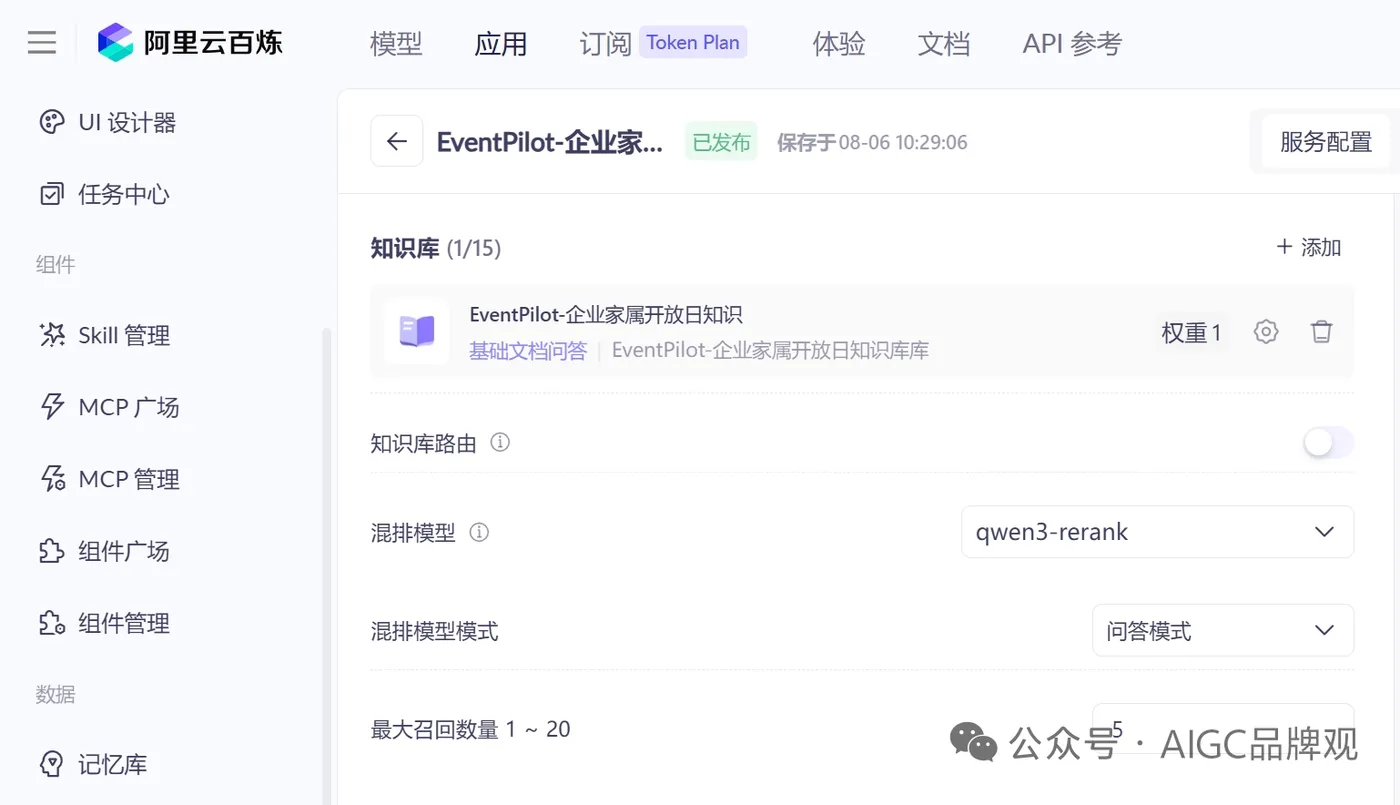The height and width of the screenshot is (805, 1400).
Task: Show info tooltip for 混排模型
Action: click(x=479, y=532)
